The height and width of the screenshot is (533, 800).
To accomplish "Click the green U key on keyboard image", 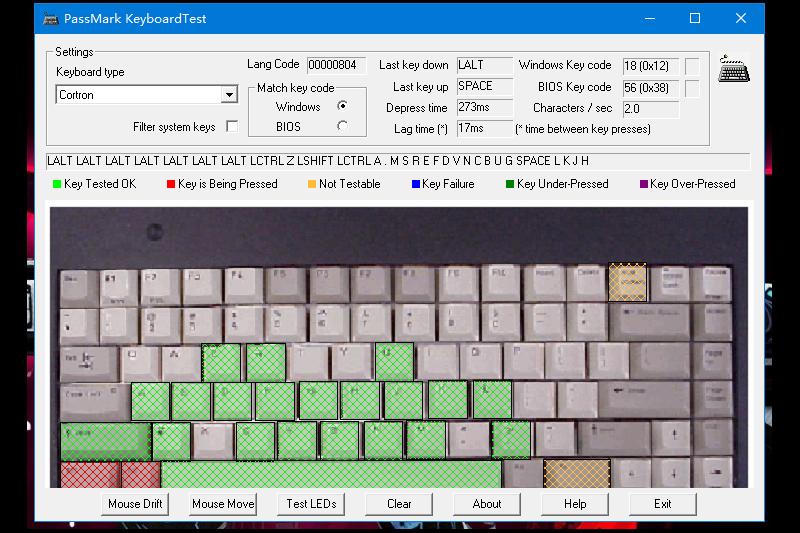I will (x=394, y=362).
